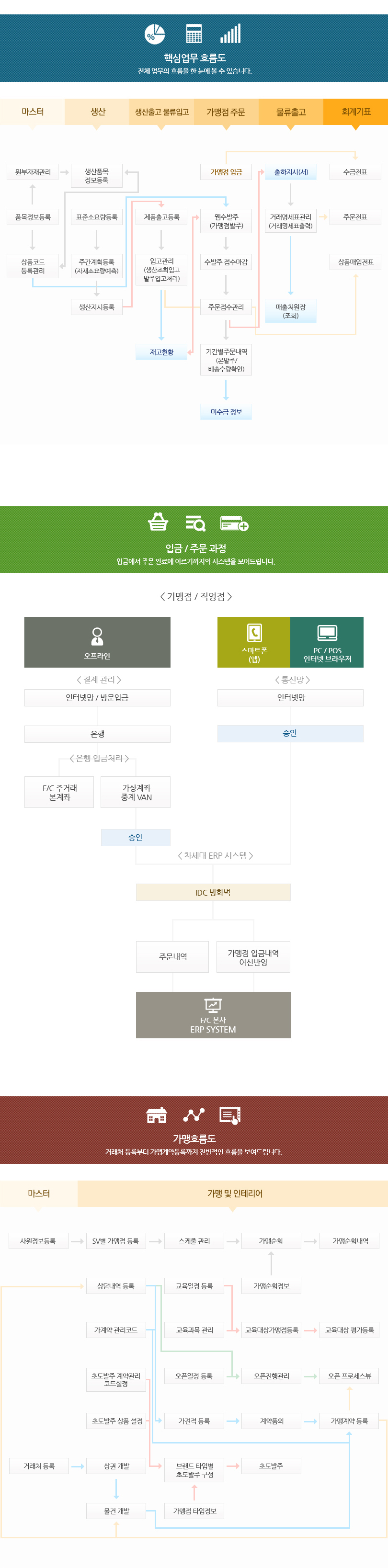The image size is (388, 1568).
Task: Click the list search magnifier icon
Action: [195, 523]
